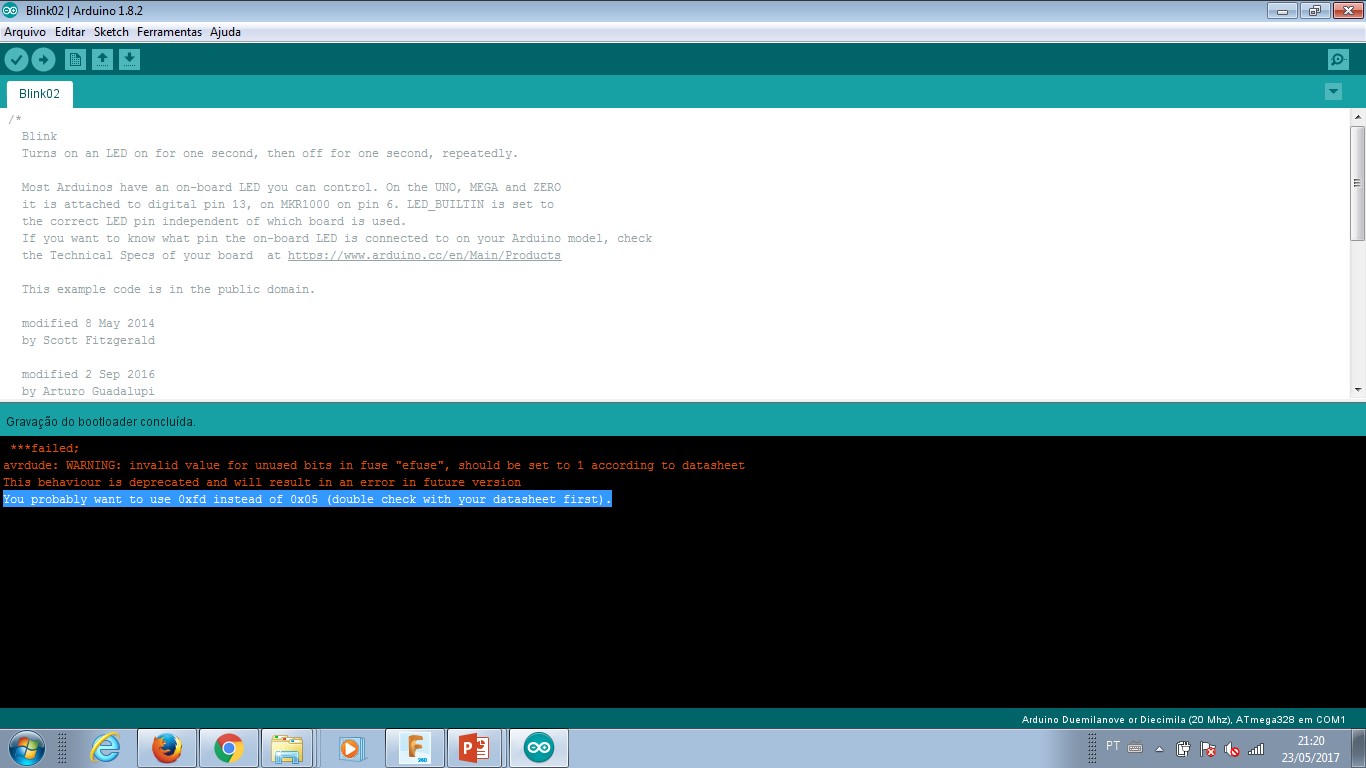
Task: Click the "the correct LED pin independent" line
Action: click(214, 221)
